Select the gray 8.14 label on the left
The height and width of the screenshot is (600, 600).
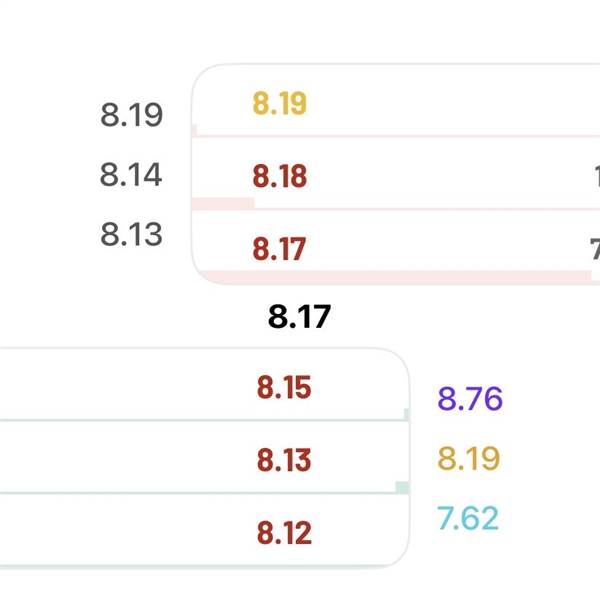point(131,175)
